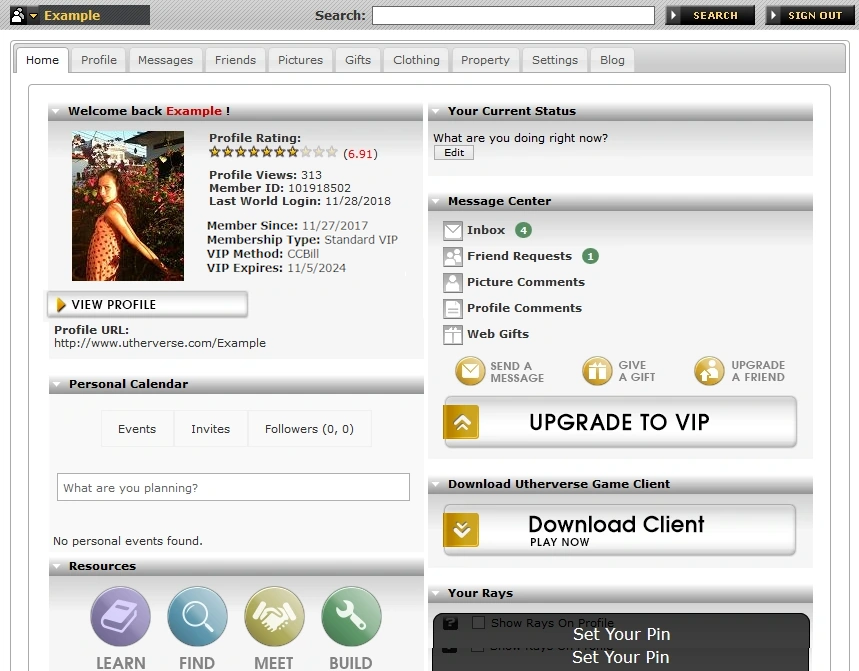
Task: Click the Web Gifts box icon
Action: [453, 335]
